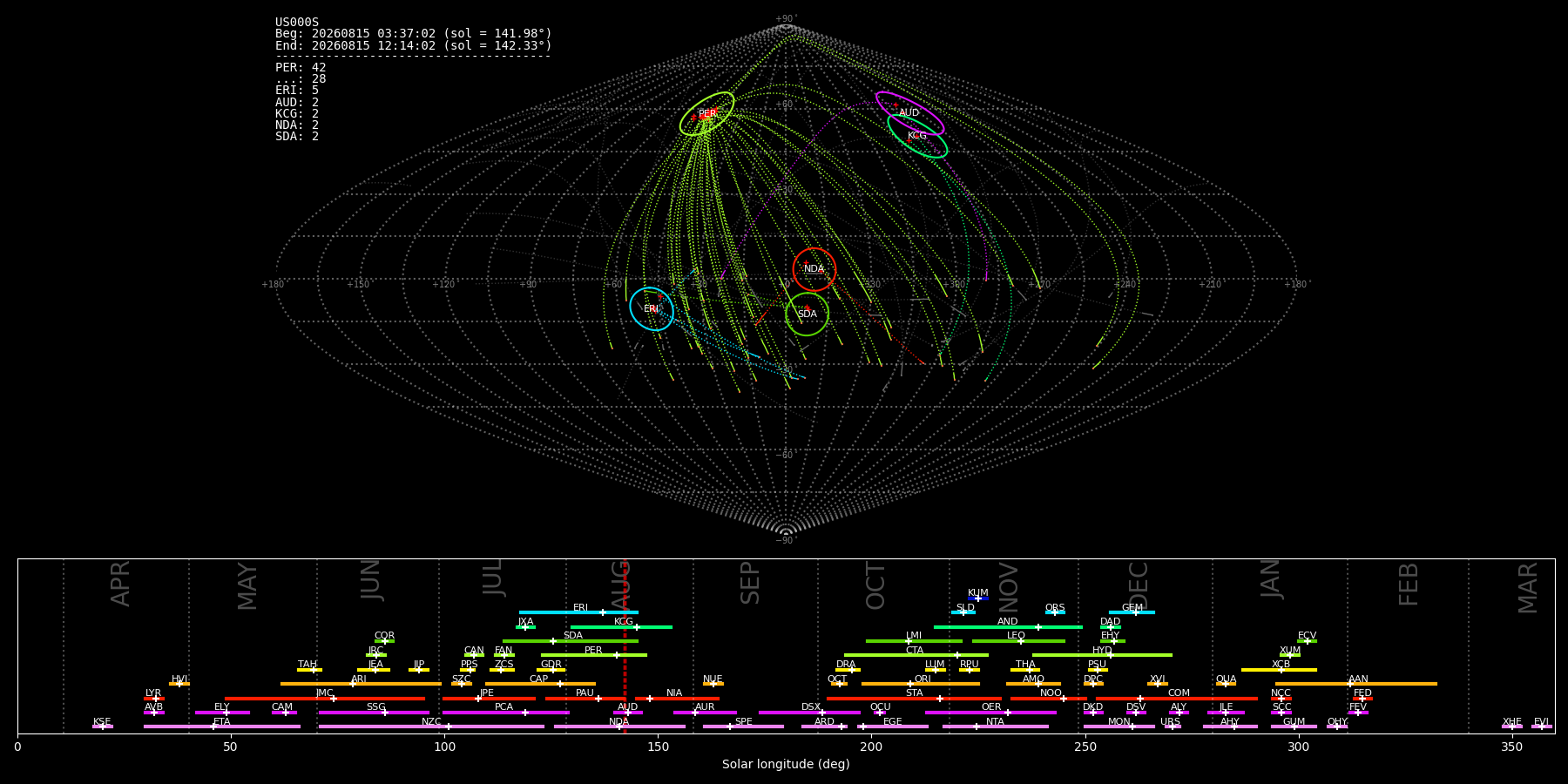Image resolution: width=1568 pixels, height=784 pixels.
Task: Select the ORI shower activity bar
Action: pos(921,684)
